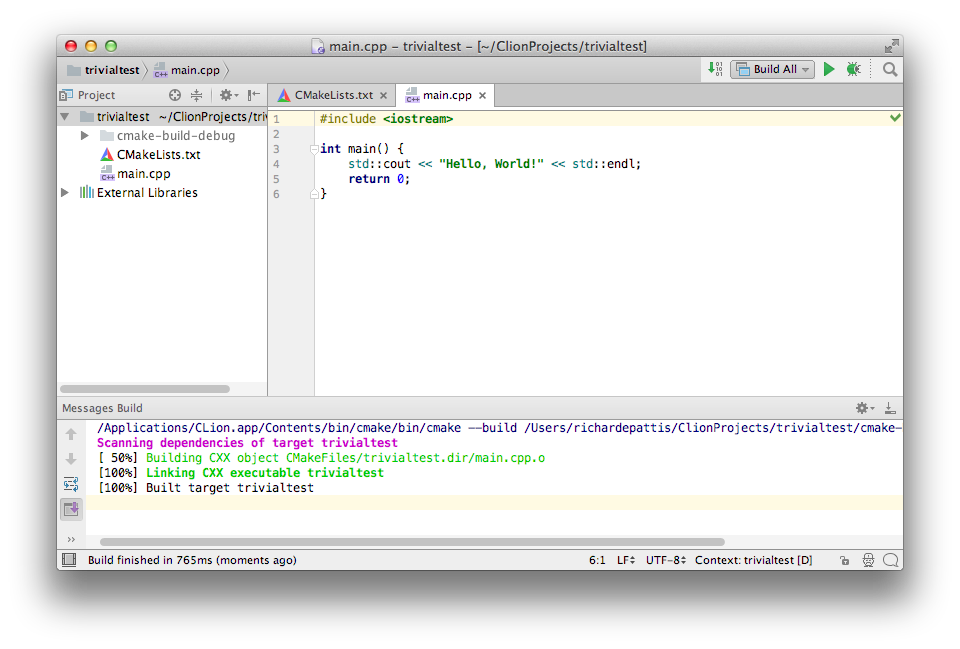This screenshot has height=649, width=960.
Task: Start Debugging using the bug icon
Action: tap(852, 69)
